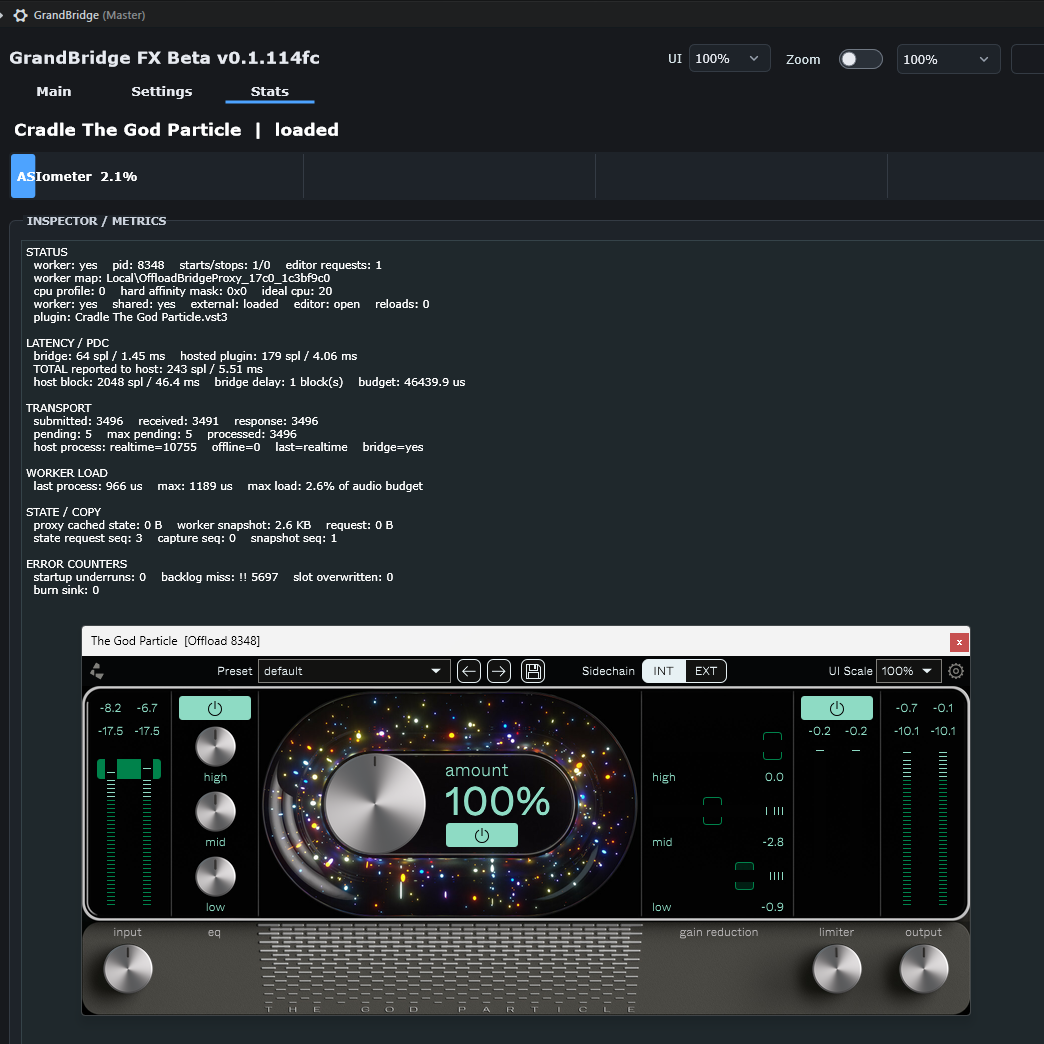This screenshot has width=1044, height=1044.
Task: Click the 'backlog miss: !! 5697' counter
Action: pos(220,577)
